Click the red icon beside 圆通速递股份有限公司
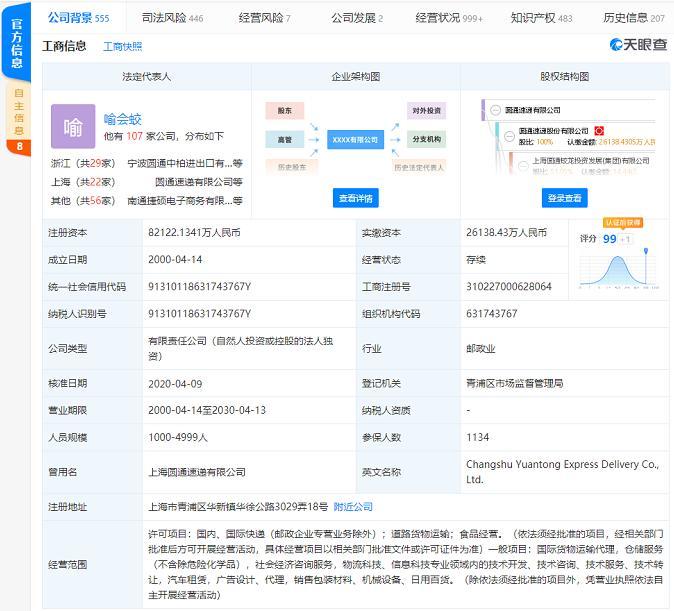Image resolution: width=674 pixels, height=611 pixels. pos(599,131)
